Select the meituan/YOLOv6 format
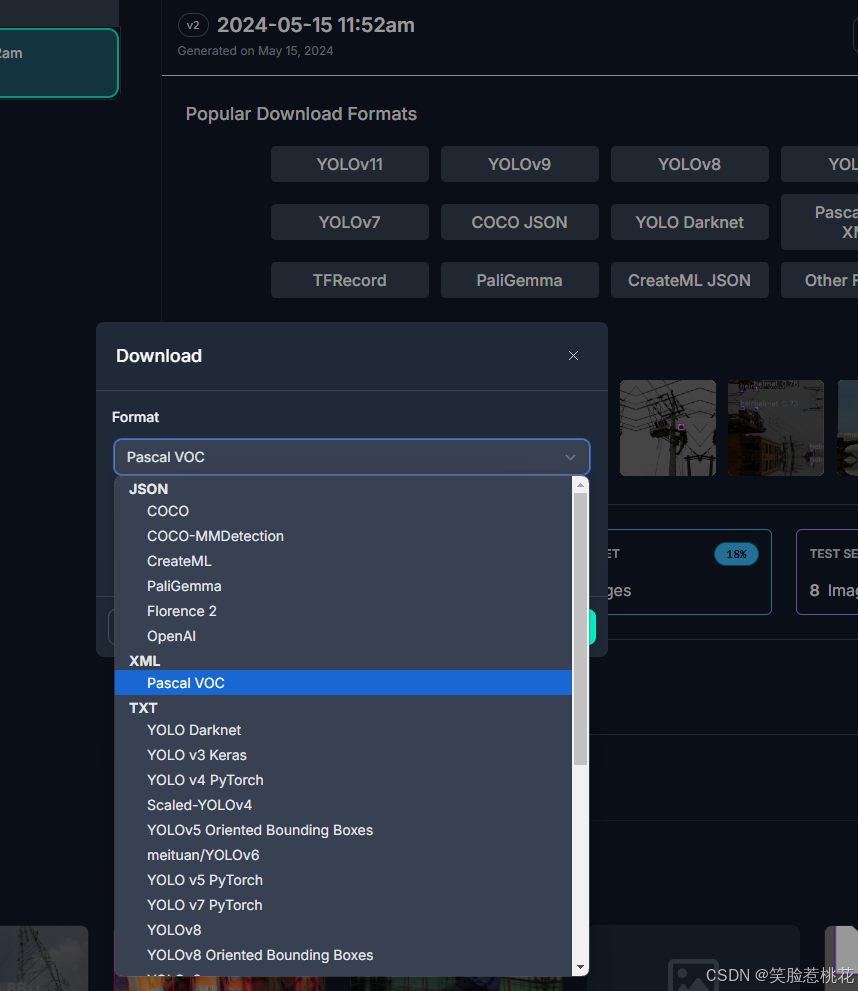The image size is (858, 991). (343, 855)
